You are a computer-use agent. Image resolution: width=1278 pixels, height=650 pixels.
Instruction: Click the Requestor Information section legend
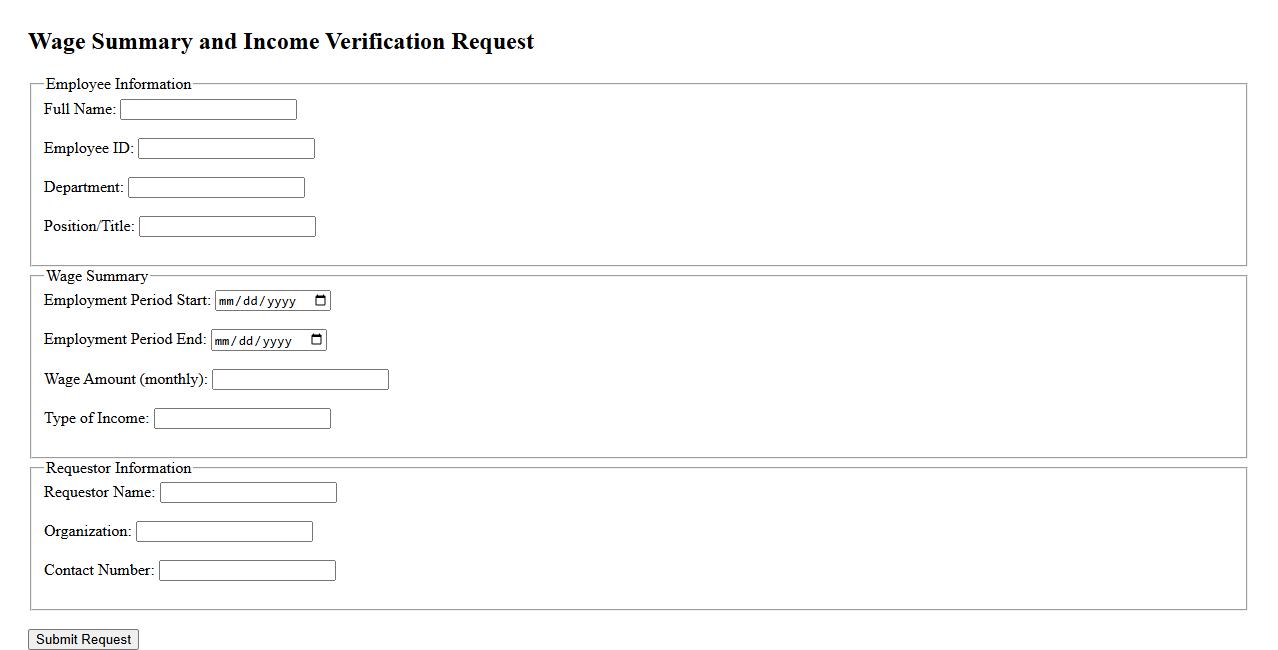(x=118, y=468)
